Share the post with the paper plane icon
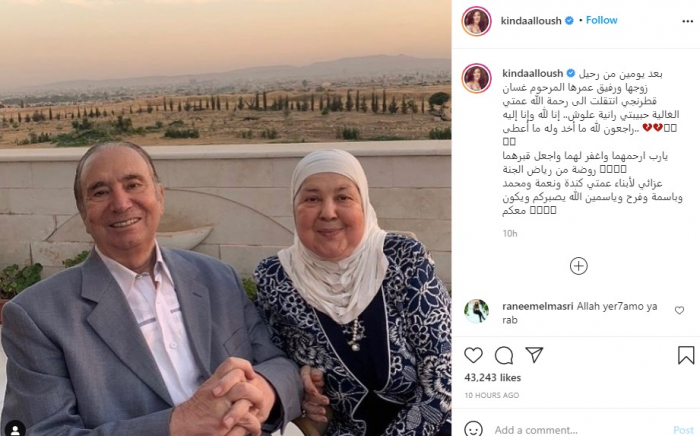 [x=534, y=355]
